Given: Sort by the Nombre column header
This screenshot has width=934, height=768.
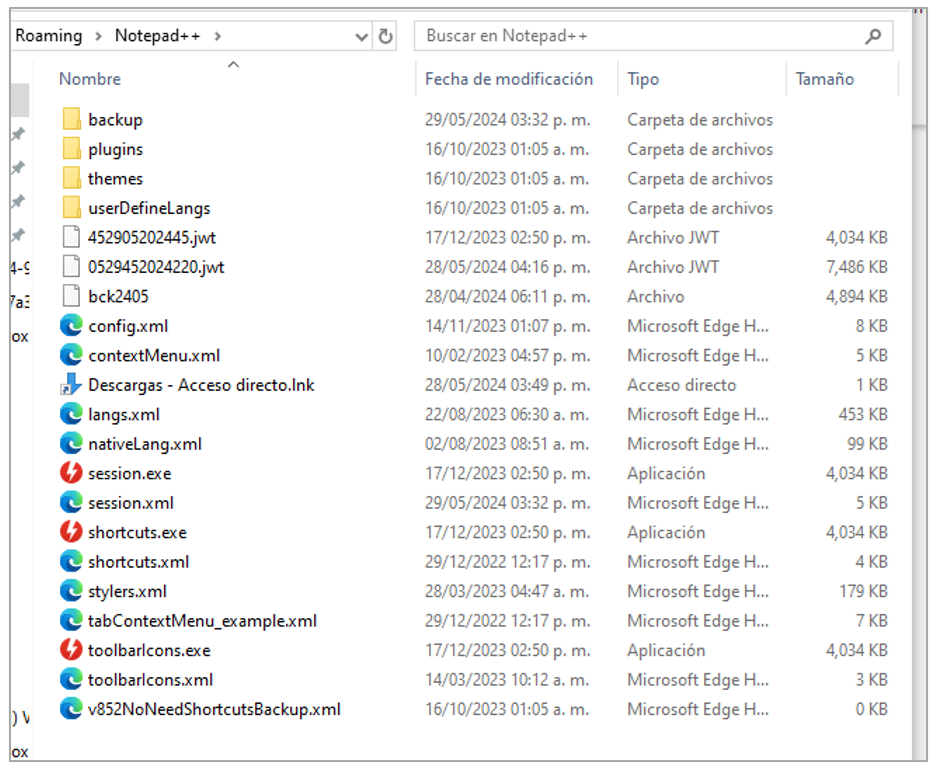Looking at the screenshot, I should [x=90, y=79].
